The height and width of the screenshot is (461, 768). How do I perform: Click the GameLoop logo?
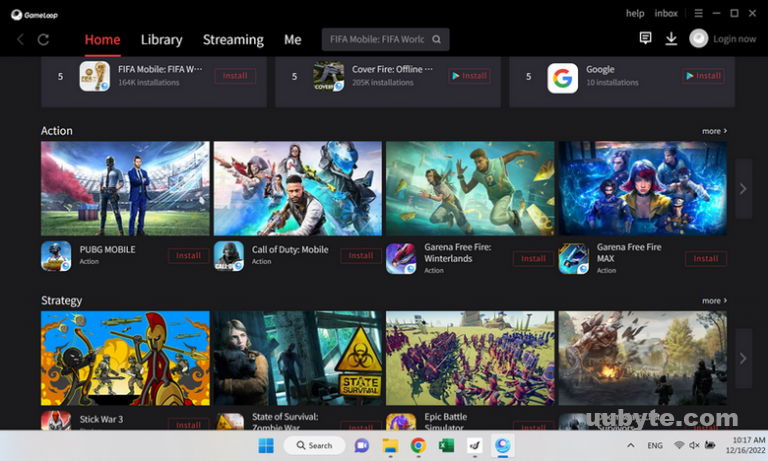(x=34, y=15)
